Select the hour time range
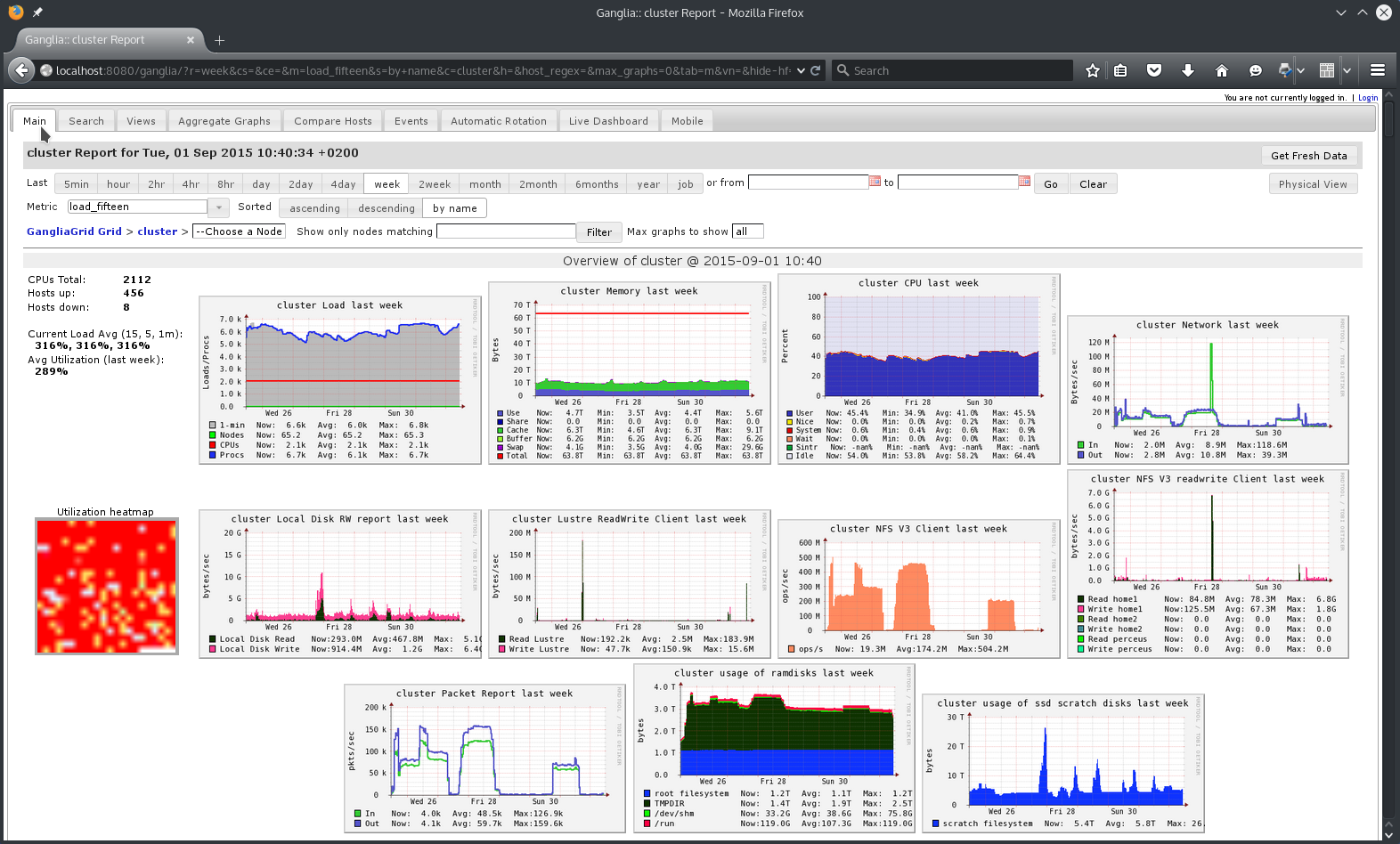Viewport: 1400px width, 844px height. click(118, 184)
